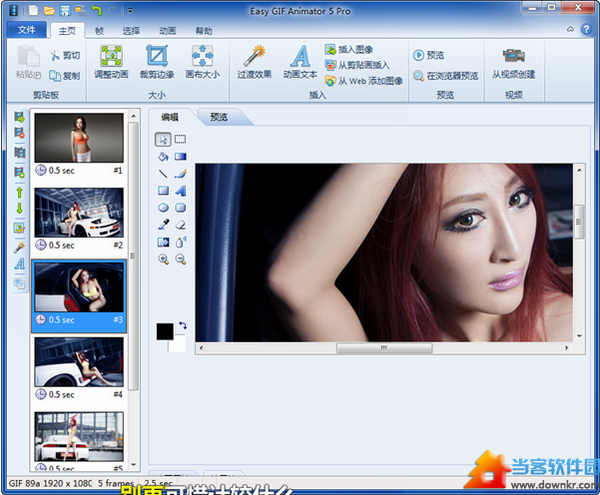Choose the rectangular selection marquee tool
The image size is (600, 495).
pos(181,139)
